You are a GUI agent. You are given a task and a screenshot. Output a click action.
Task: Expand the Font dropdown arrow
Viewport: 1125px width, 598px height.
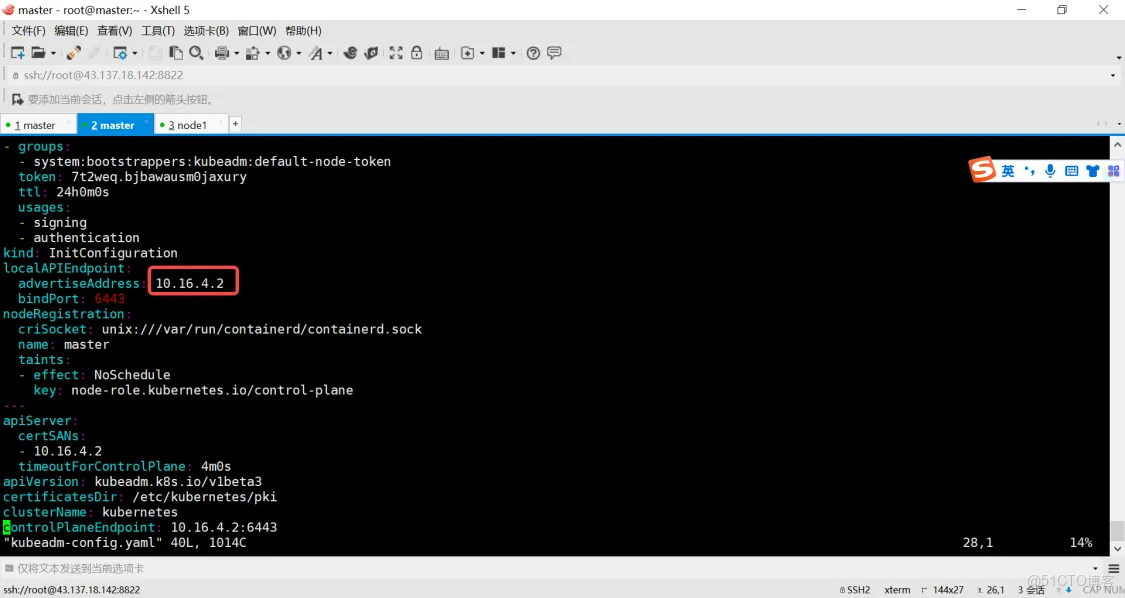coord(330,54)
